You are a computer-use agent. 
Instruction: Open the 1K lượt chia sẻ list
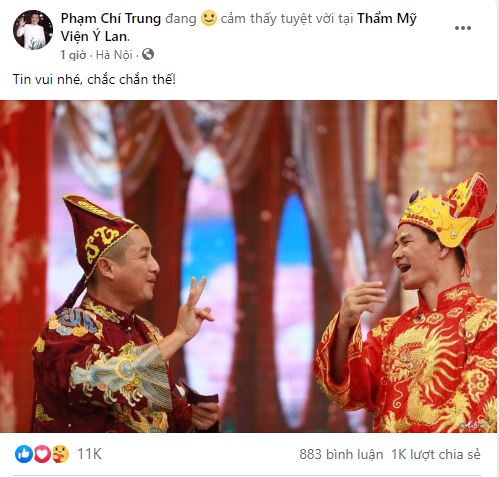pyautogui.click(x=436, y=454)
